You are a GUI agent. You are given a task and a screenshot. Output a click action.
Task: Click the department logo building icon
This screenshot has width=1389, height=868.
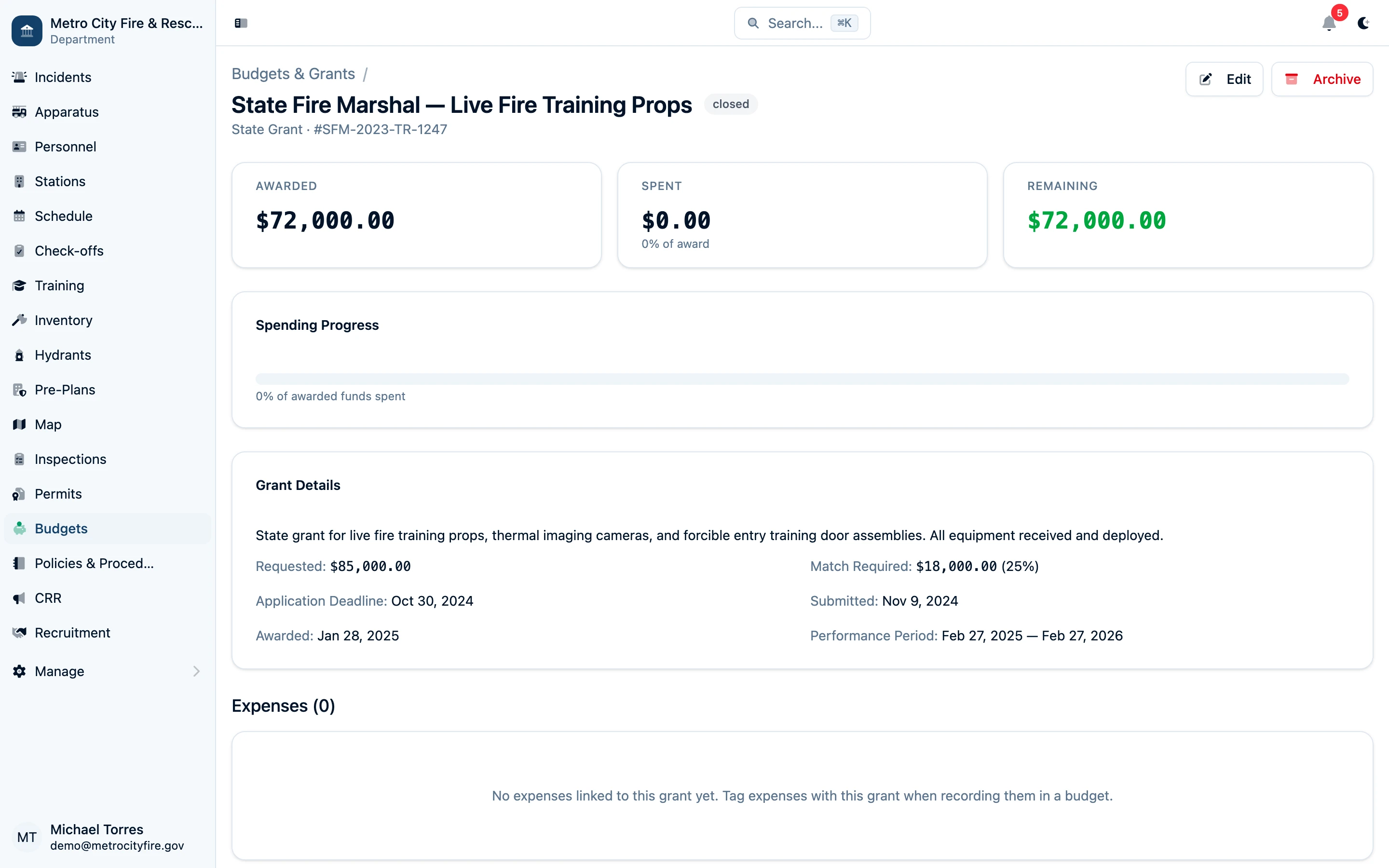(27, 31)
